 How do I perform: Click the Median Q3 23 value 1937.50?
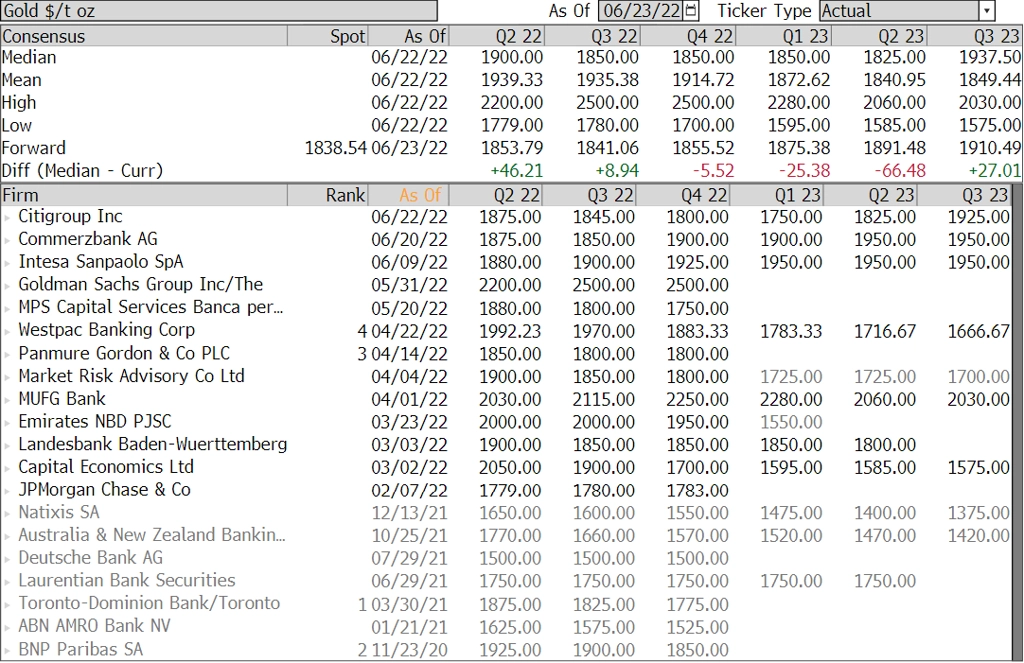click(989, 57)
